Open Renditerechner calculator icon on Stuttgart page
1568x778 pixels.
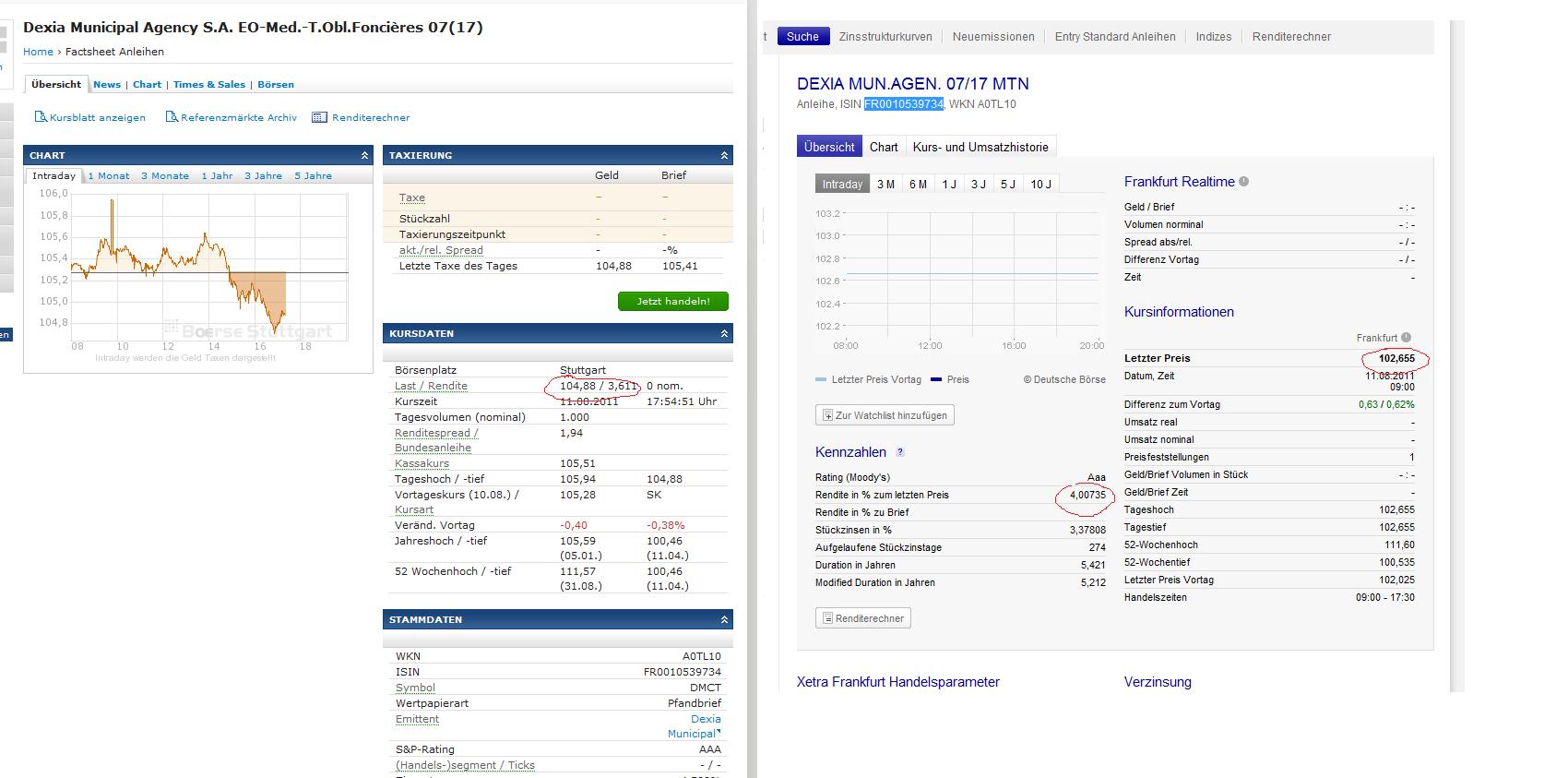(319, 117)
